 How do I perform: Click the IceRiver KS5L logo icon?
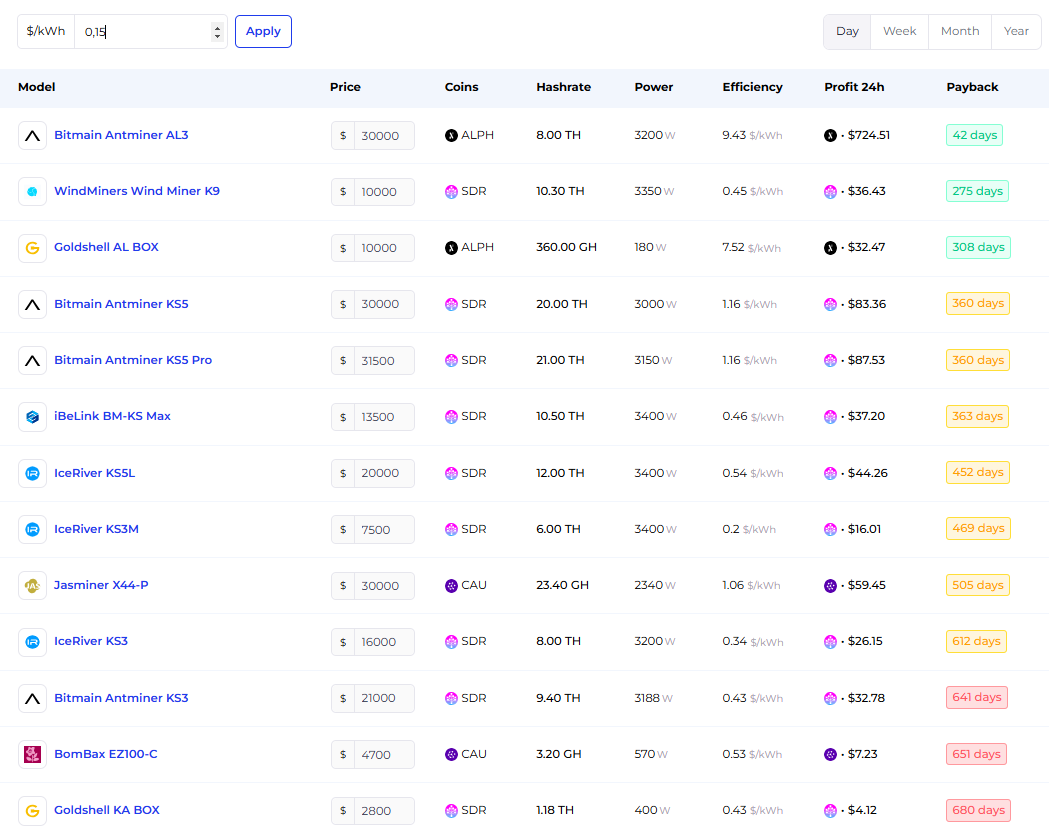coord(32,473)
